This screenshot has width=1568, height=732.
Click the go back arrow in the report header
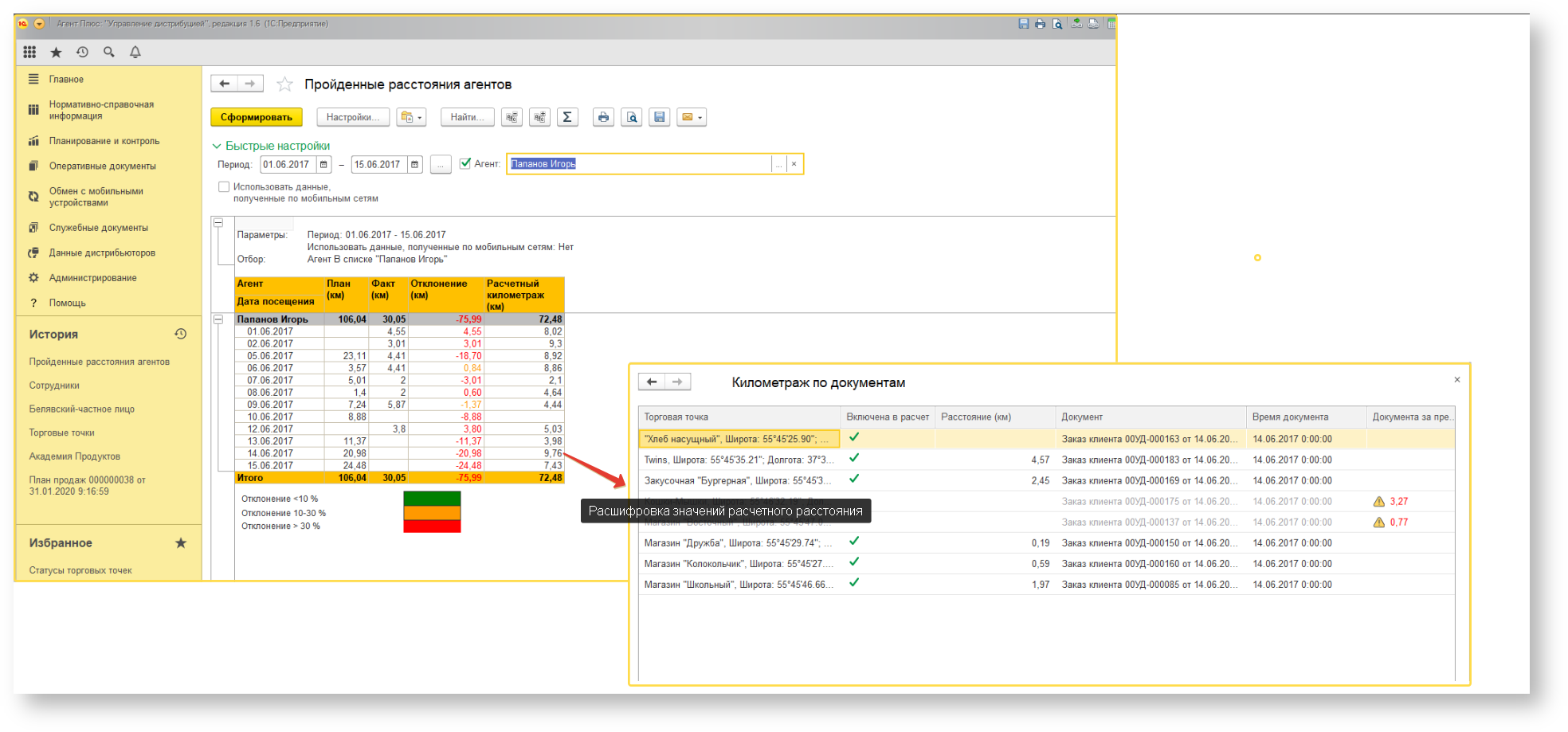point(225,84)
